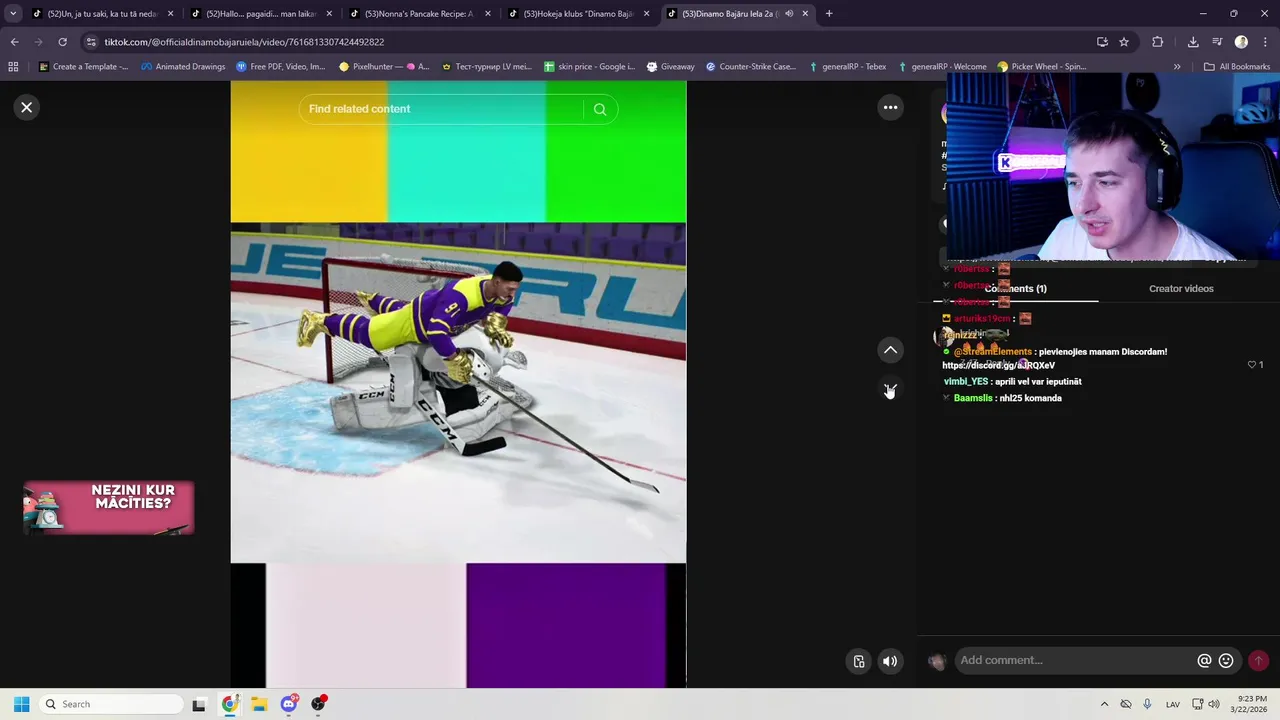Open Chrome from the taskbar

coord(229,704)
